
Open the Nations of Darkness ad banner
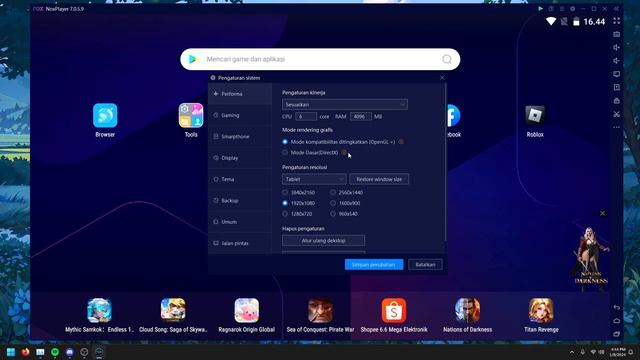(591, 258)
